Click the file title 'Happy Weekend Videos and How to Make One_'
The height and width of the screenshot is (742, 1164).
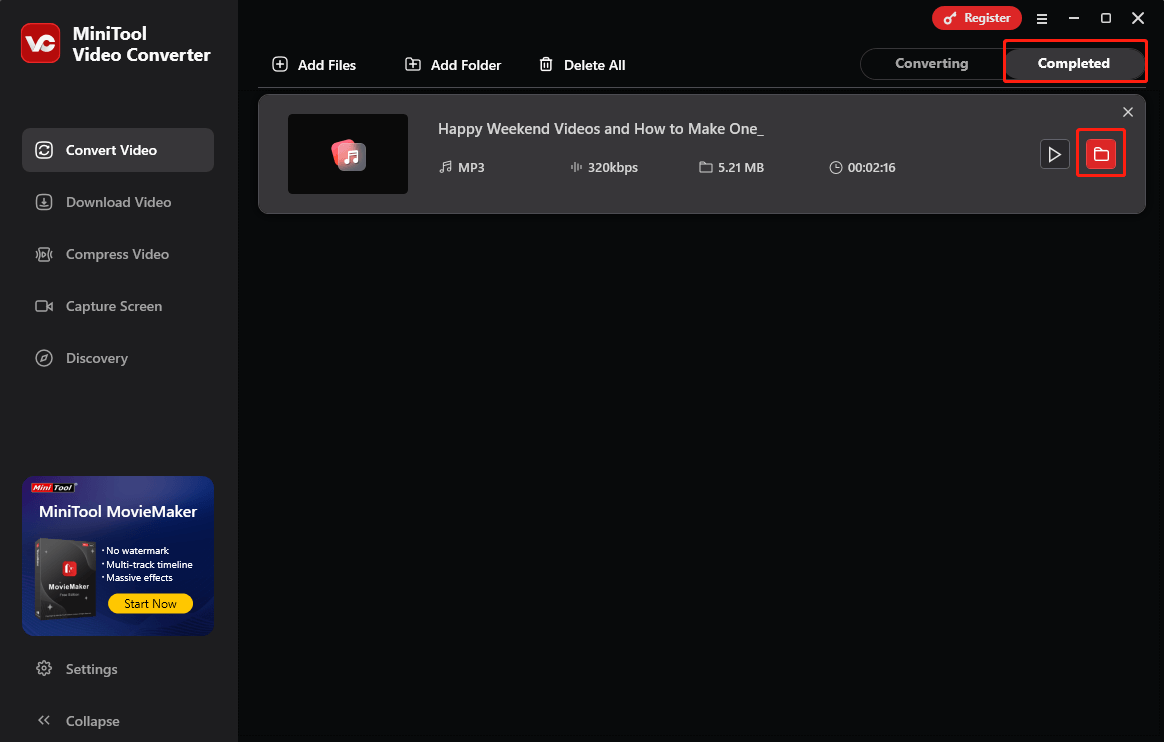click(x=601, y=129)
